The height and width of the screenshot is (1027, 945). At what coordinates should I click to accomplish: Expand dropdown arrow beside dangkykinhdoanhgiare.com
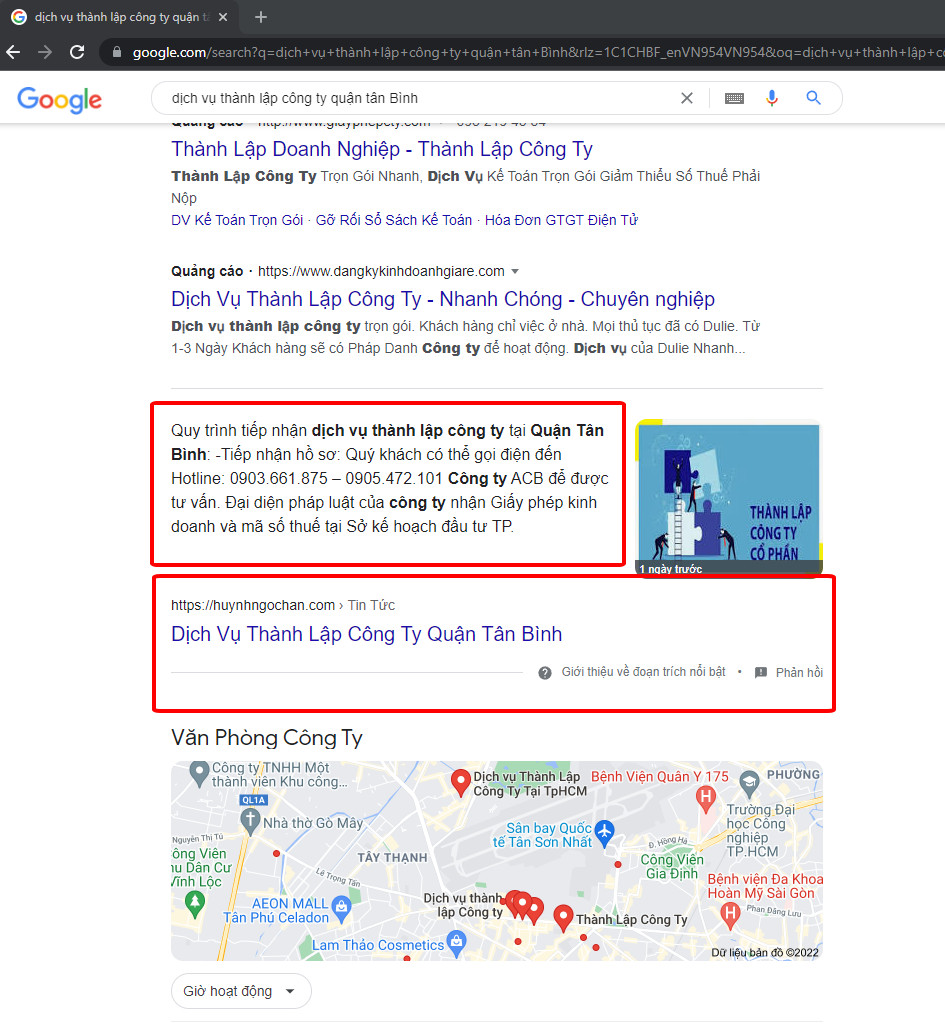(x=515, y=271)
